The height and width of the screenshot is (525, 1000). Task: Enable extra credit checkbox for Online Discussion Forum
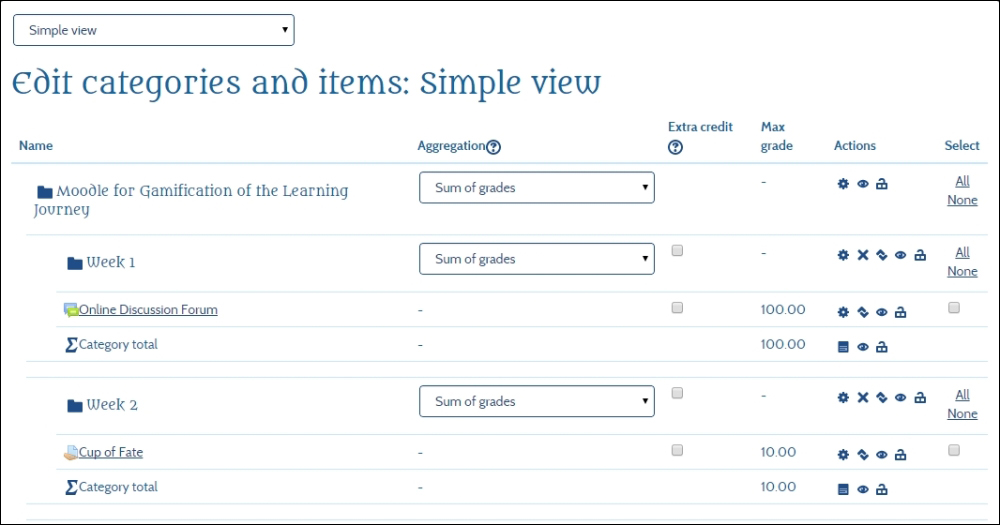(677, 308)
